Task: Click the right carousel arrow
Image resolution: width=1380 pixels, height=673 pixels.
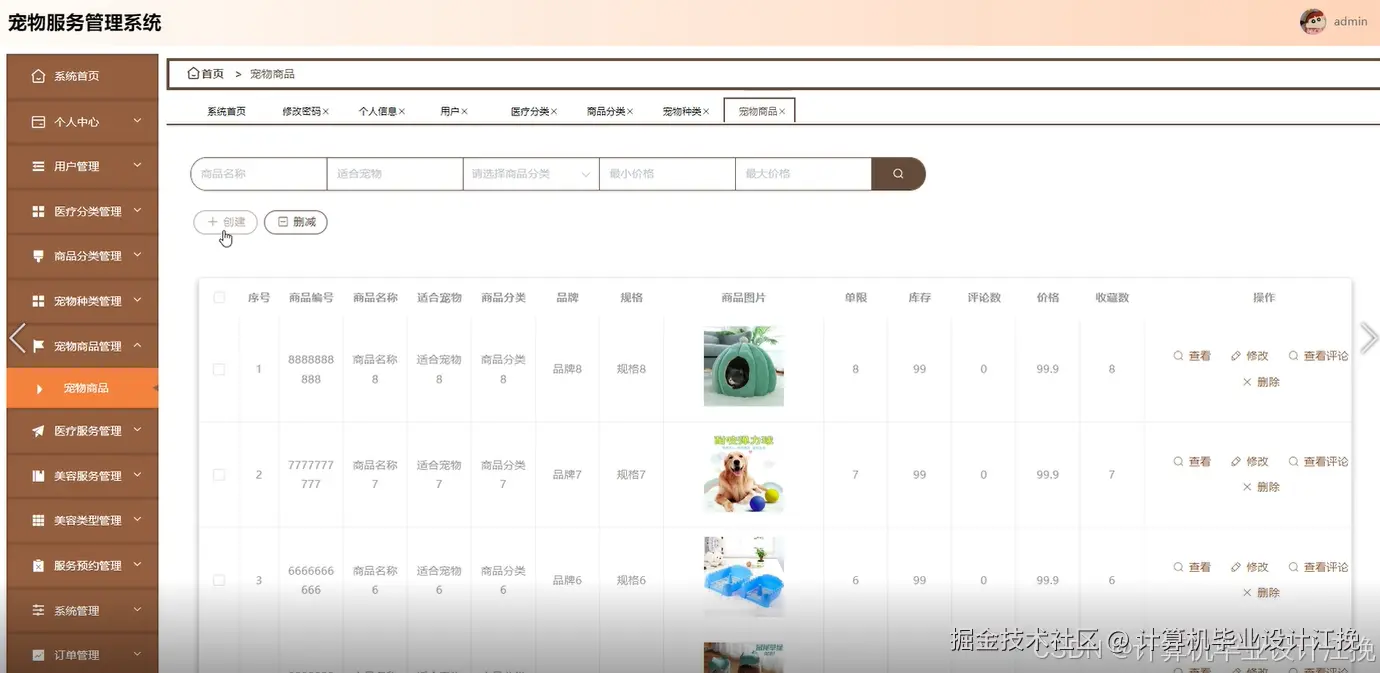Action: 1369,338
